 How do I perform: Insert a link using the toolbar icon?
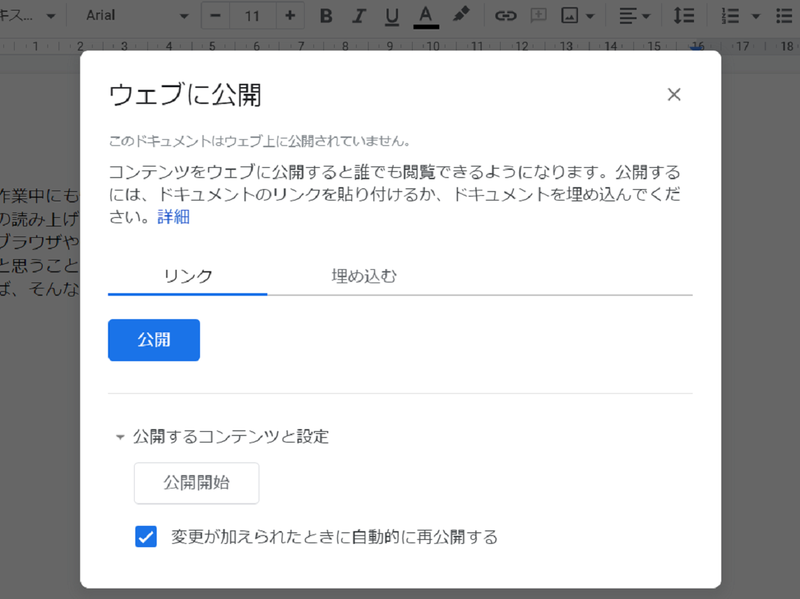point(506,15)
